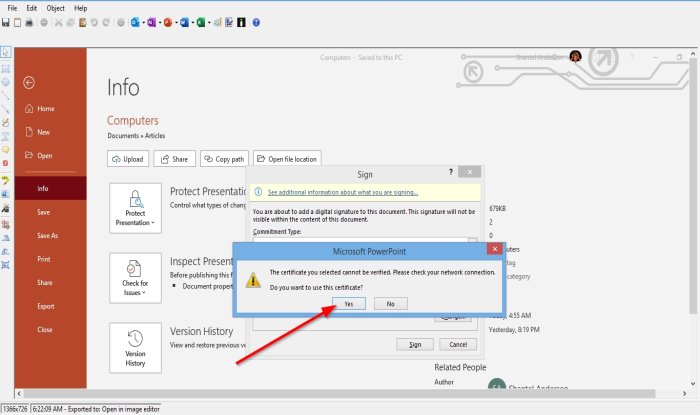Click the black info icon in the toolbar
Image resolution: width=700 pixels, height=415 pixels.
point(241,22)
